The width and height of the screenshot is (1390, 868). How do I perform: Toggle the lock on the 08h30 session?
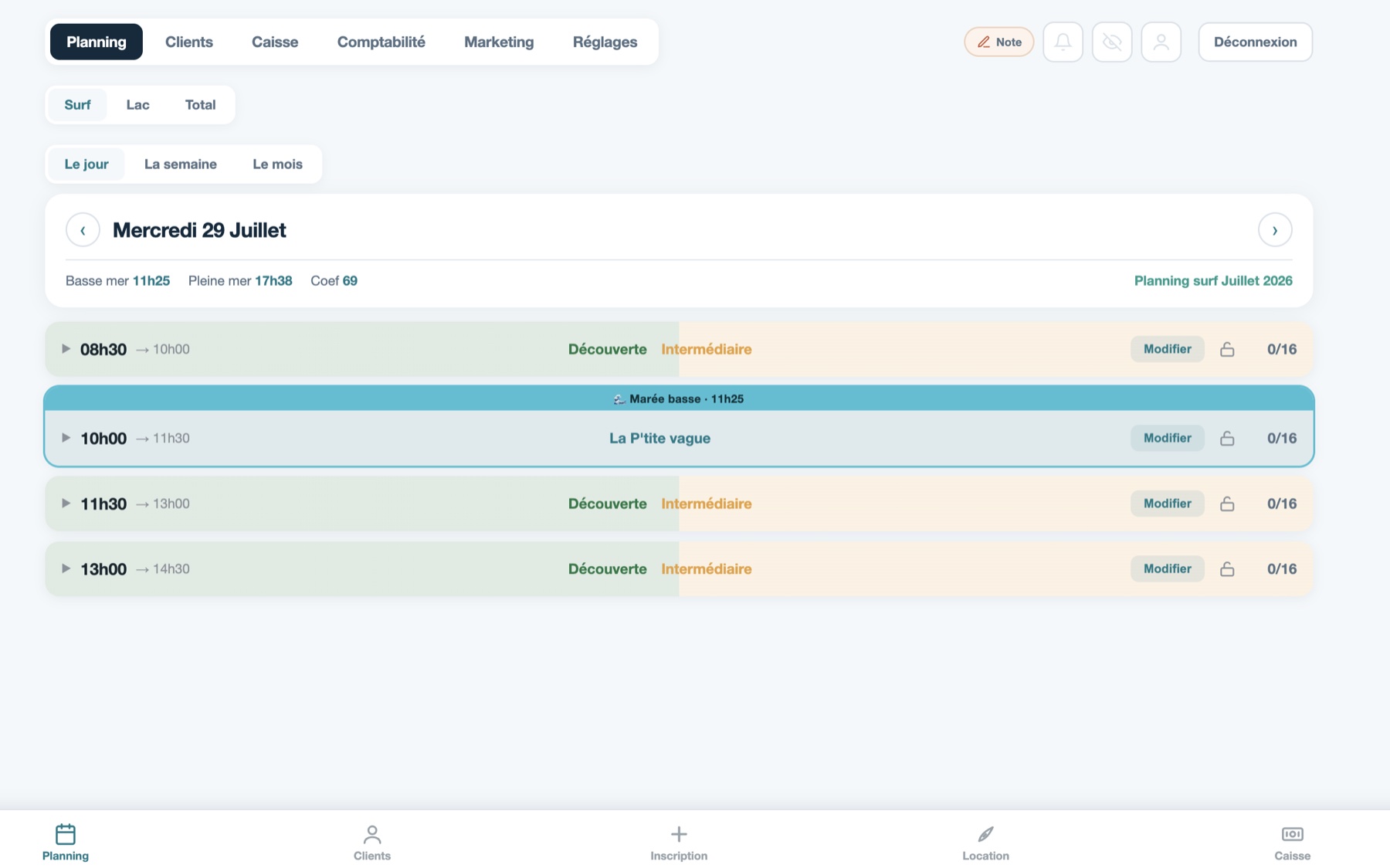click(1227, 349)
